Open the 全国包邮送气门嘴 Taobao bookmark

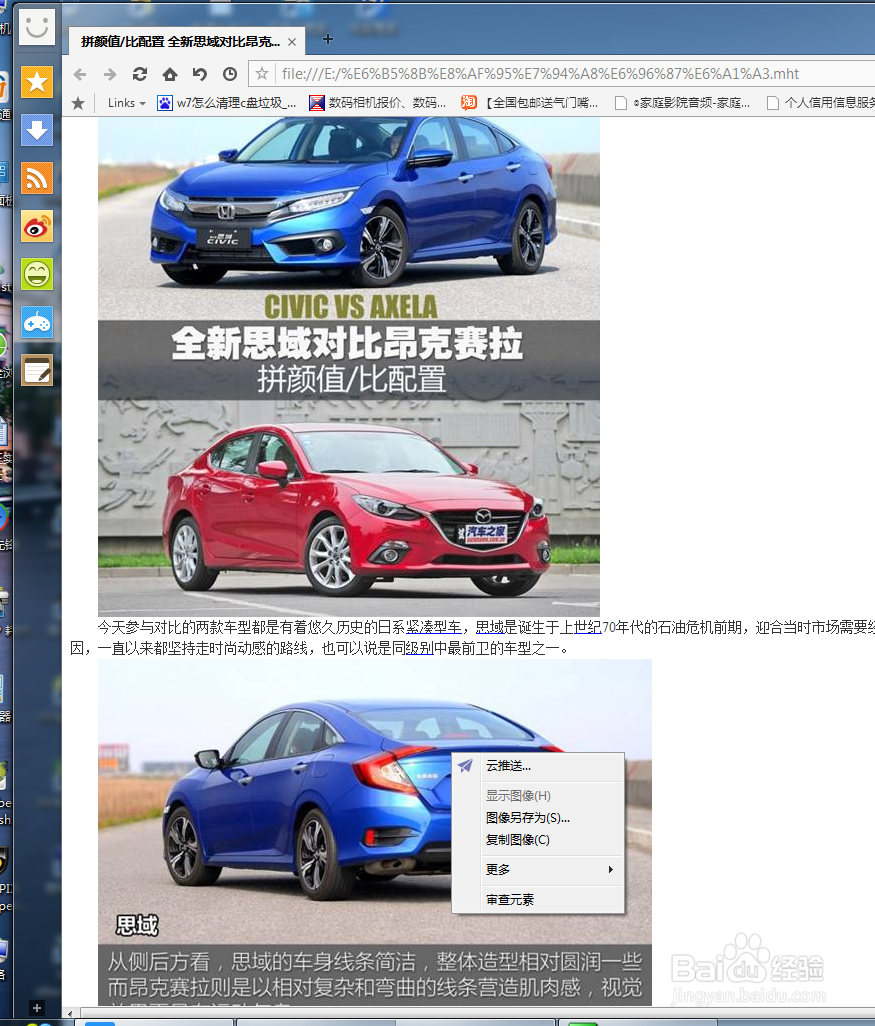[x=529, y=103]
